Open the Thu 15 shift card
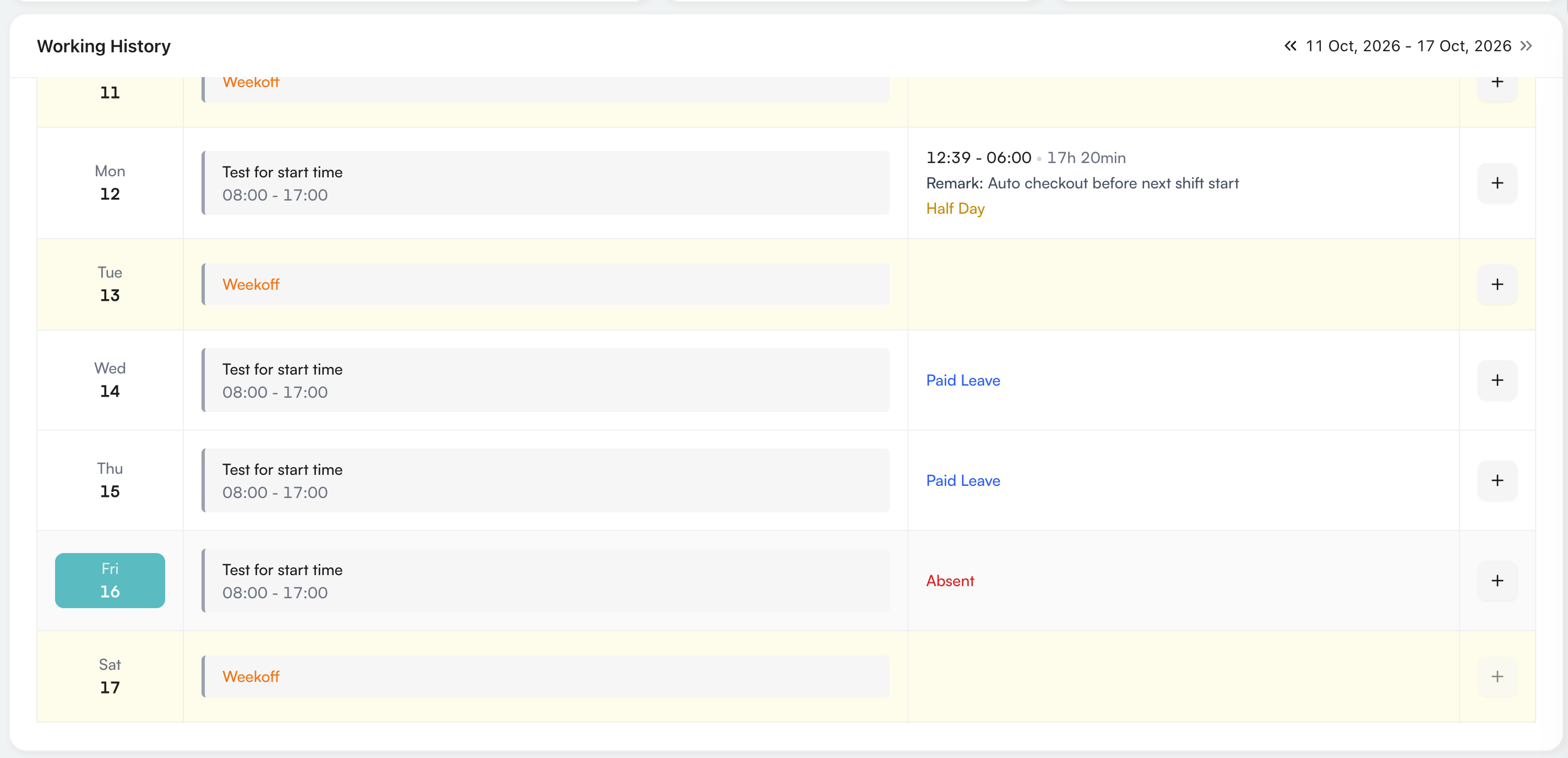Screen dimensions: 1568x758 (x=546, y=480)
